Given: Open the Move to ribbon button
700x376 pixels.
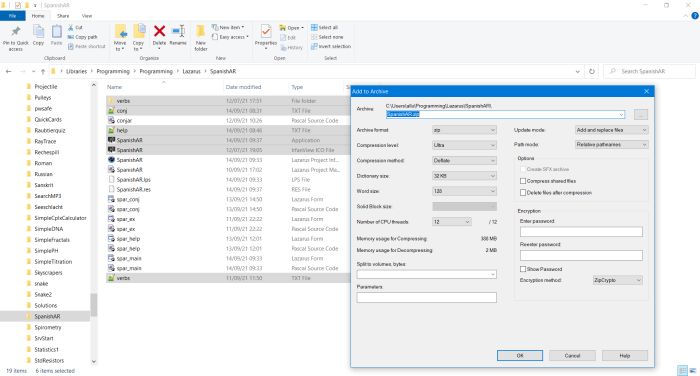Looking at the screenshot, I should [x=120, y=38].
